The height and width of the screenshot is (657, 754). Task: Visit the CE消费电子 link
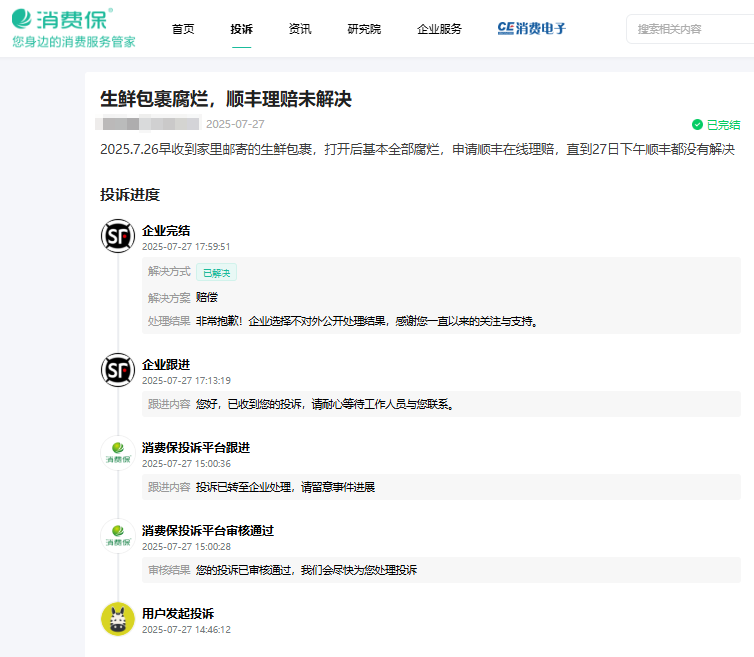[x=531, y=28]
